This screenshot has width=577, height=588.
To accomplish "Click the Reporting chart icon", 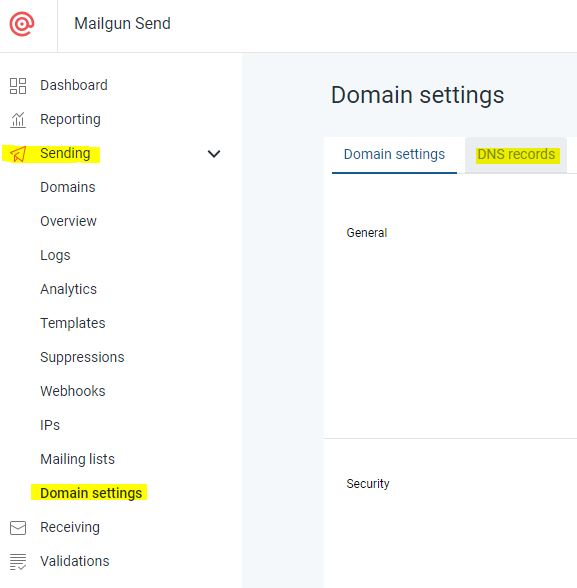I will (x=18, y=120).
